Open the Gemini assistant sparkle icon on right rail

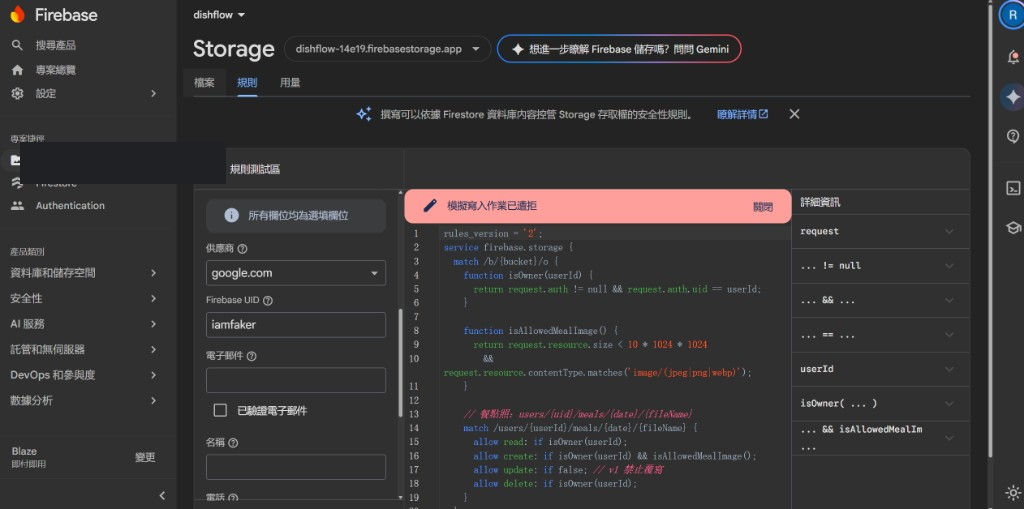(1013, 97)
